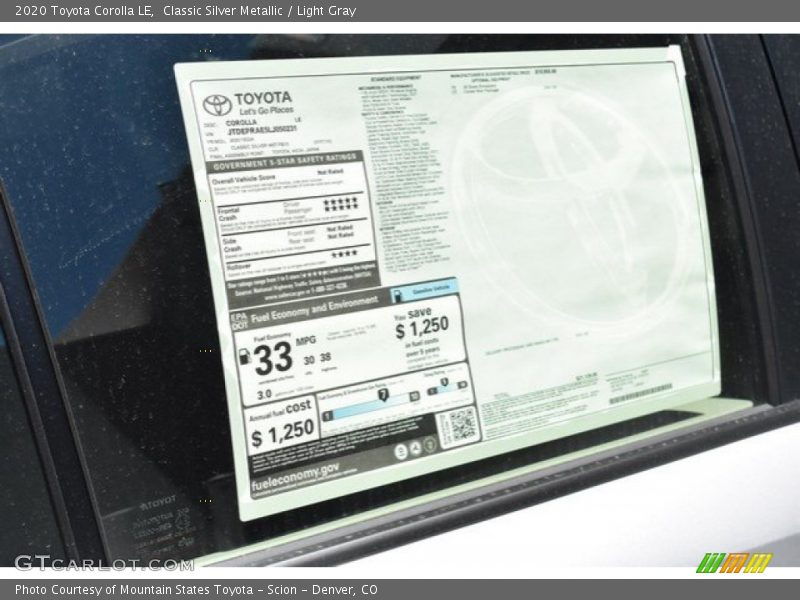This screenshot has height=600, width=800.
Task: Click the annual fuel cost "$ 1,250" amount
Action: tap(282, 434)
